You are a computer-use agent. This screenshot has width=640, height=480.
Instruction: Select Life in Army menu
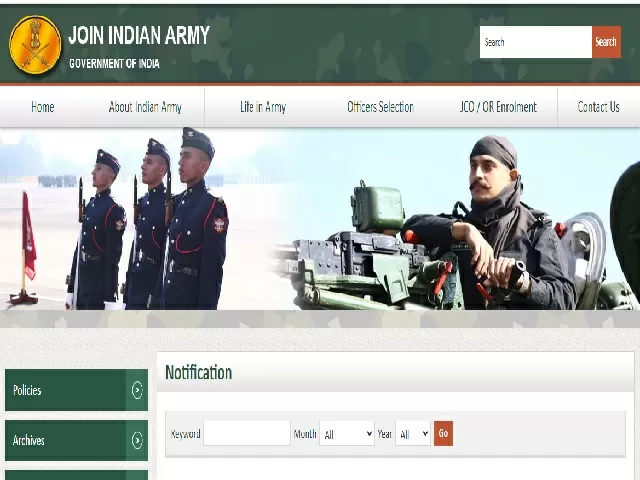(262, 107)
